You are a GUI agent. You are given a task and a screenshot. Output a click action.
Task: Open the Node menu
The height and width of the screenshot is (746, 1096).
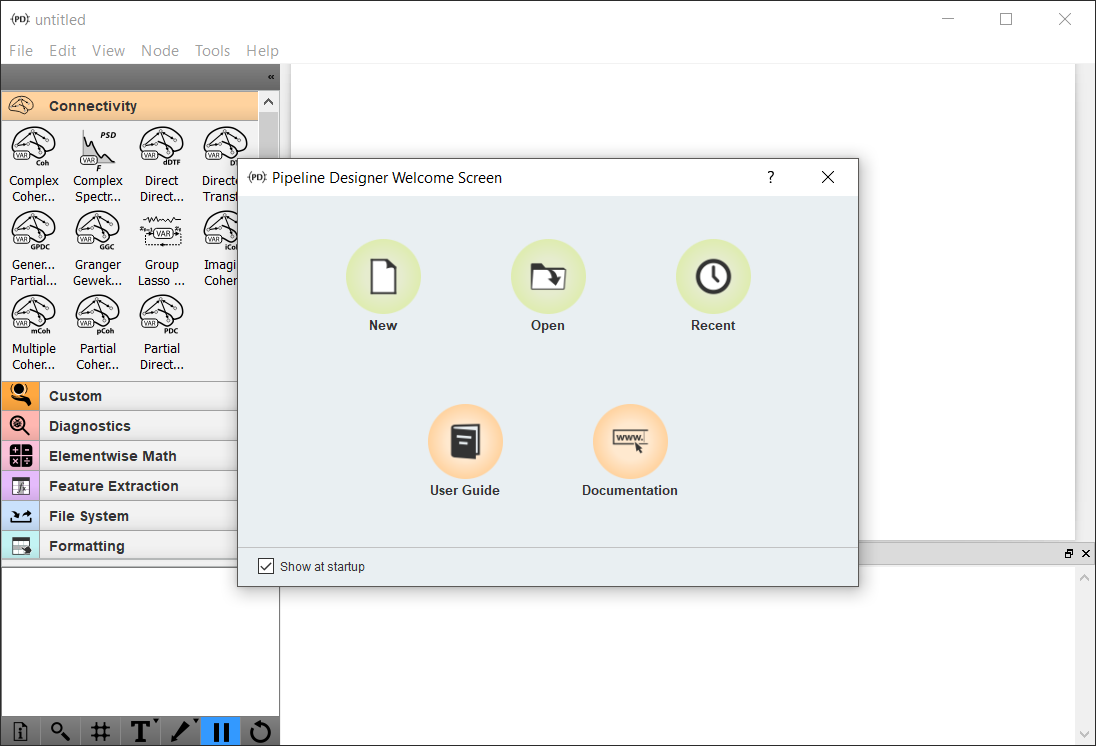160,51
